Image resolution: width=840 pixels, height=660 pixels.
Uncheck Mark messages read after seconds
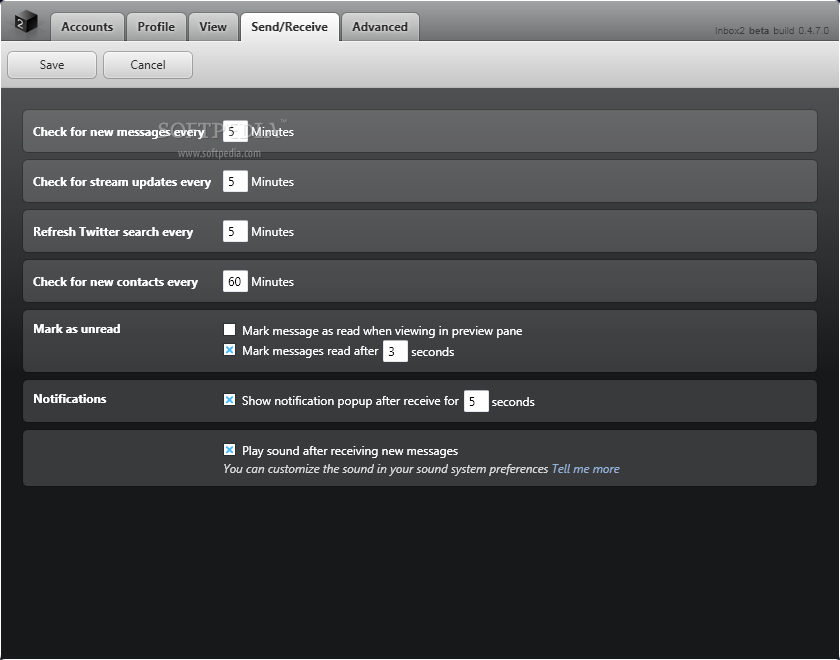pos(230,351)
